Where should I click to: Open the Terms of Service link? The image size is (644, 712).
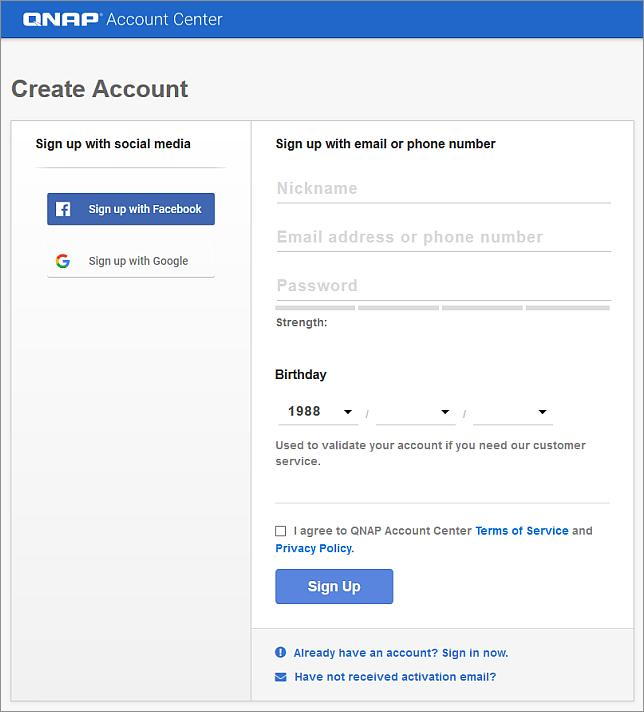[x=522, y=531]
